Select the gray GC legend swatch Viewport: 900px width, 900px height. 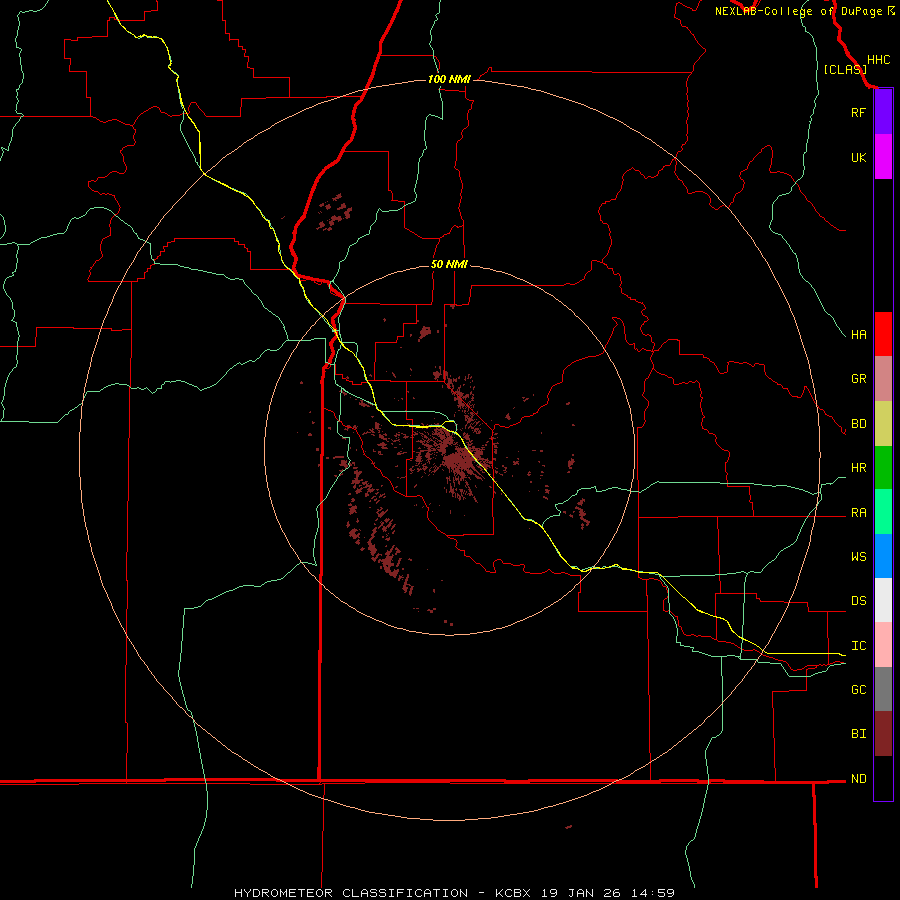coord(883,689)
